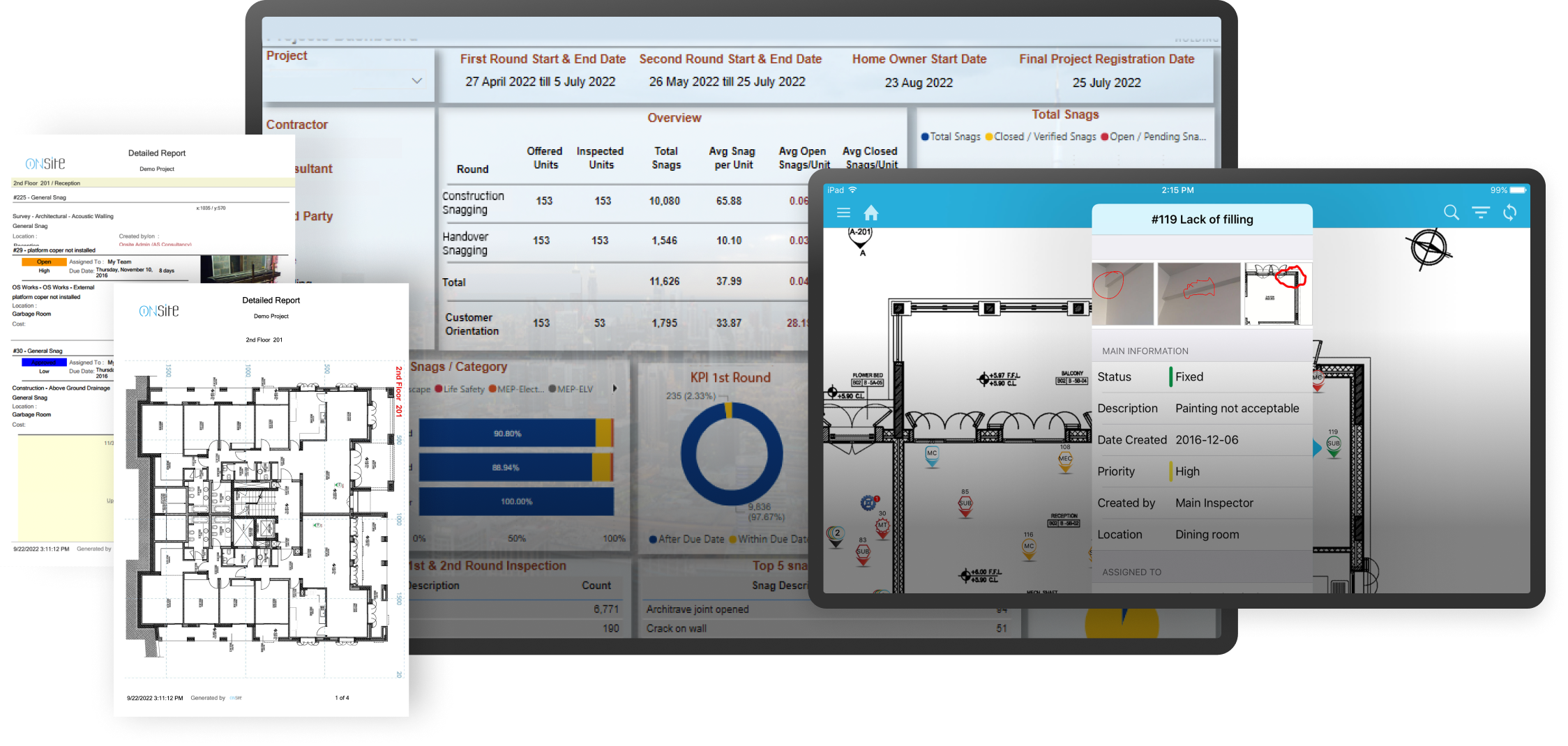The height and width of the screenshot is (746, 1568).
Task: Select snag pin 108 MEC
Action: coord(1065,460)
